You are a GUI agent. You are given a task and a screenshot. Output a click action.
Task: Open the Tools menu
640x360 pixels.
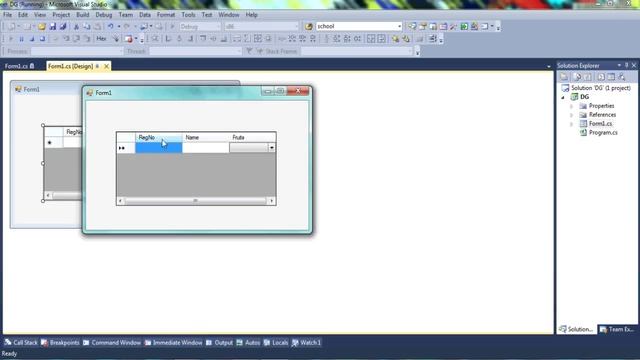coord(188,15)
